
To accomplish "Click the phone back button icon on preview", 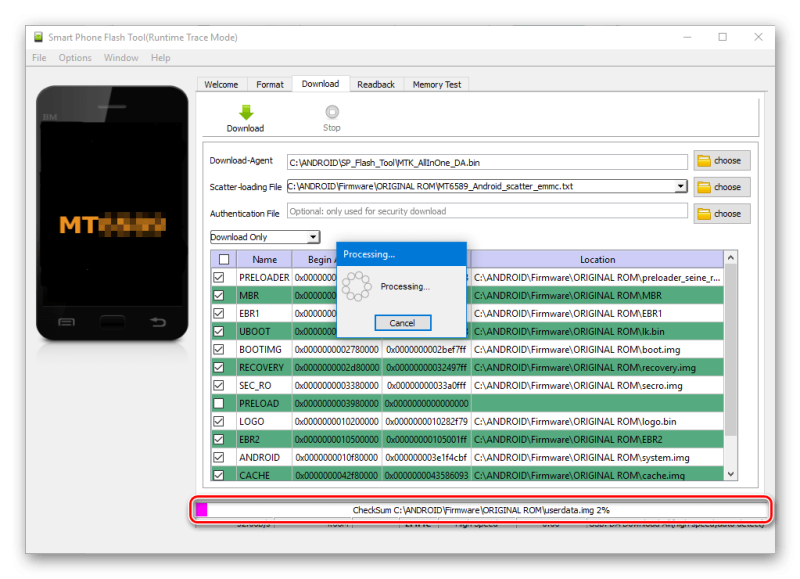I will (158, 321).
